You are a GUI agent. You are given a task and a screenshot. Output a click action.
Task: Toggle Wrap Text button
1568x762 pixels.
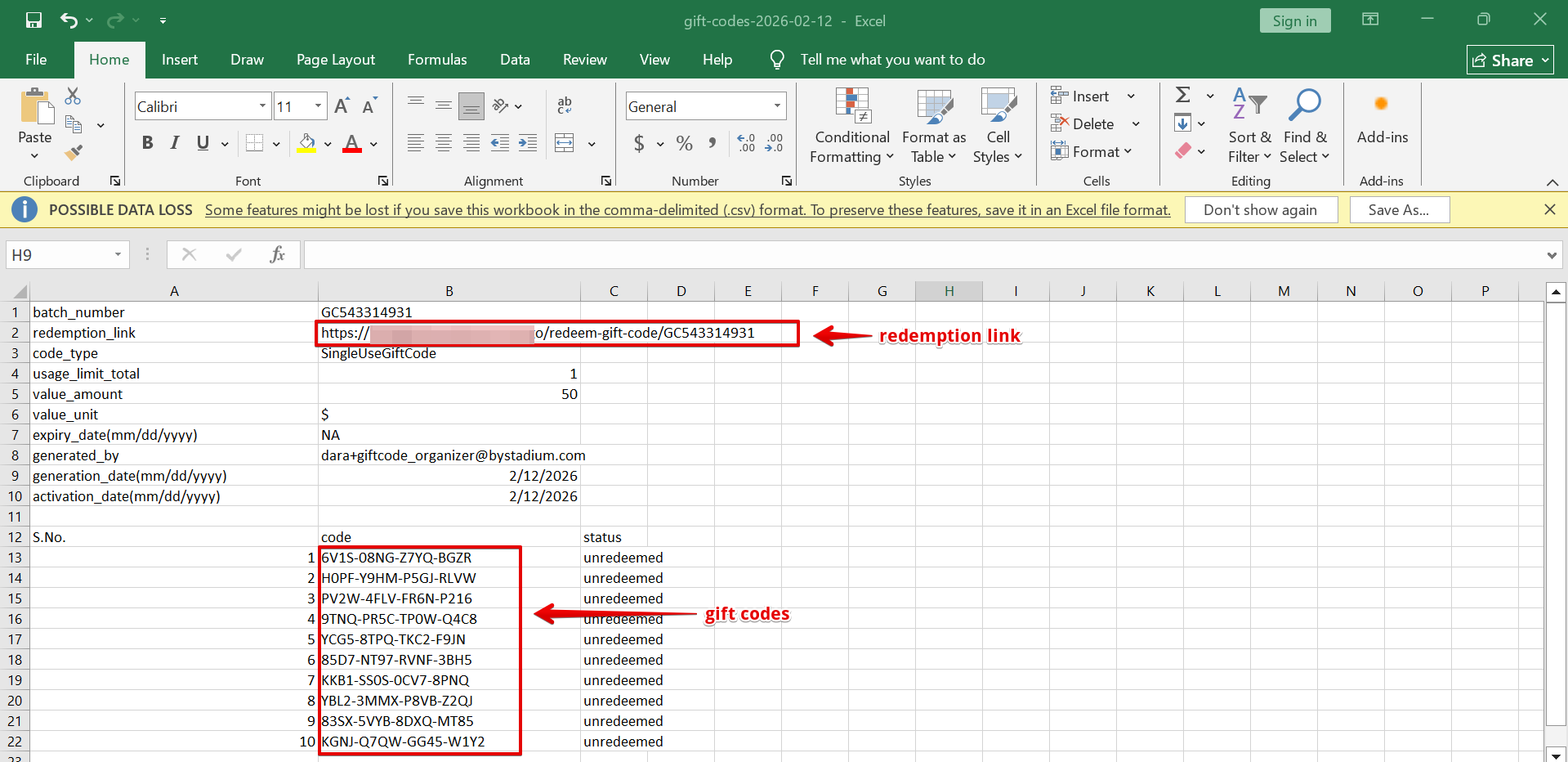point(565,105)
